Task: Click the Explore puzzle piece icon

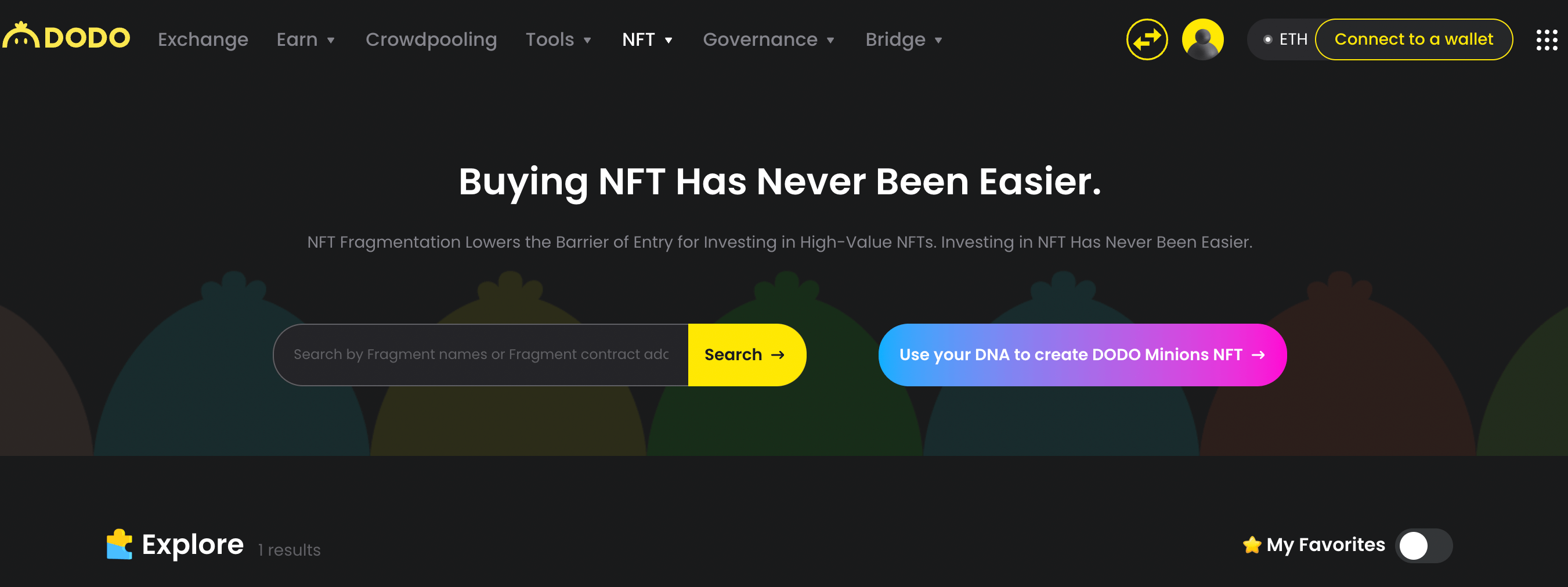Action: coord(120,544)
